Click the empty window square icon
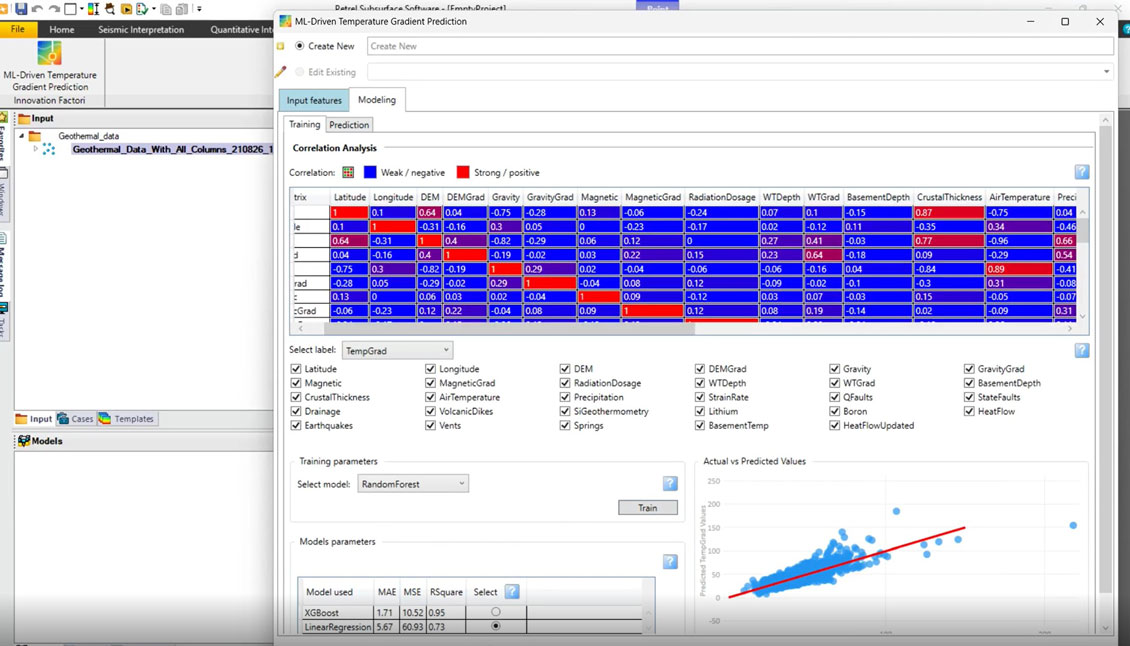Viewport: 1130px width, 646px height. tap(70, 9)
